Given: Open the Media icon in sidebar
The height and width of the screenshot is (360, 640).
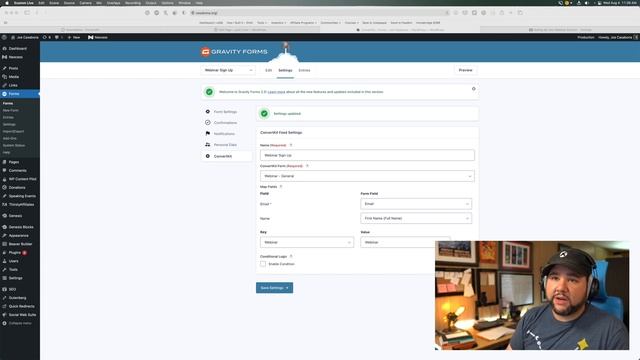Looking at the screenshot, I should 4,77.
